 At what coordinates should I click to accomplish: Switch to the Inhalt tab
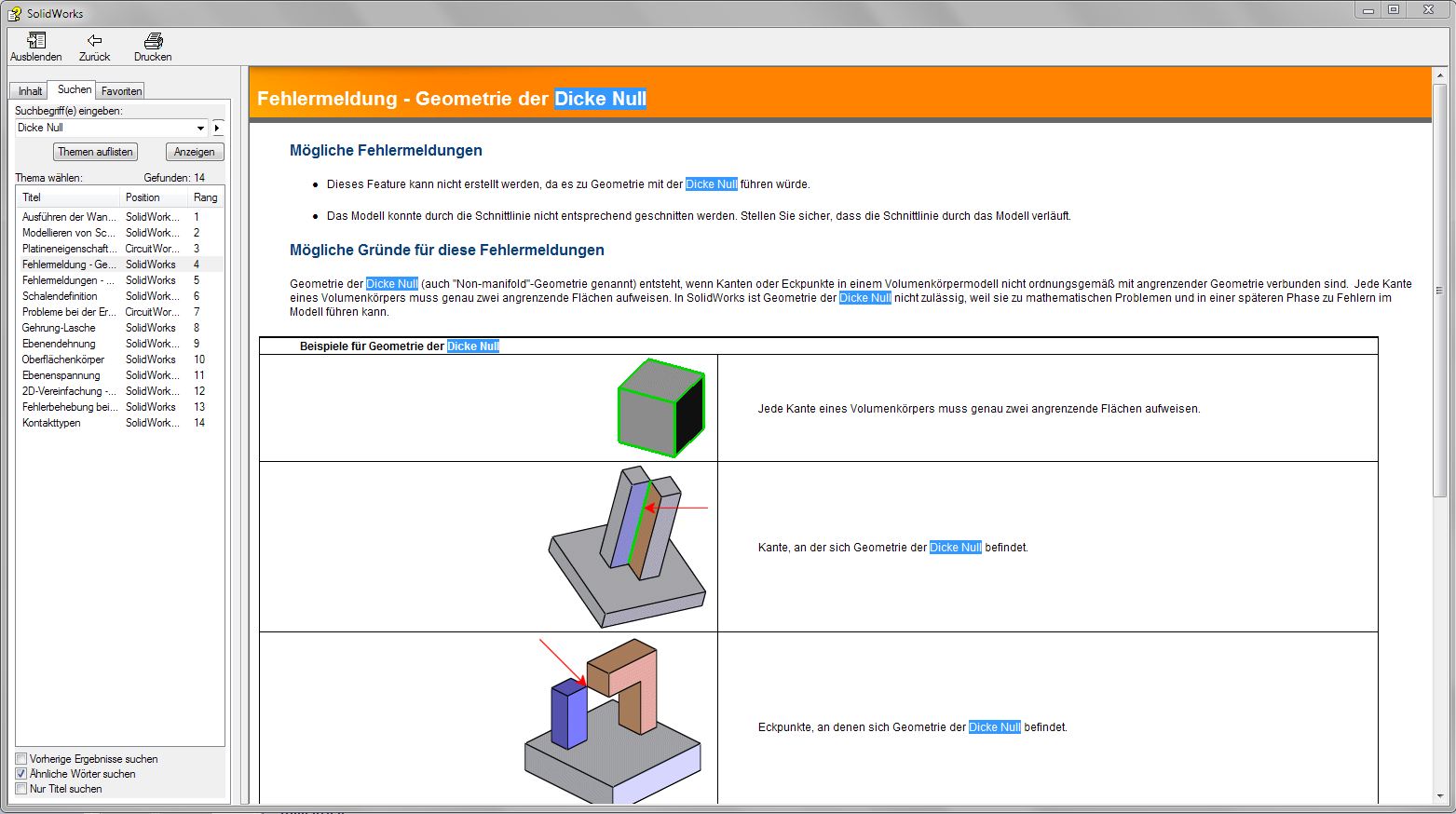click(x=30, y=90)
